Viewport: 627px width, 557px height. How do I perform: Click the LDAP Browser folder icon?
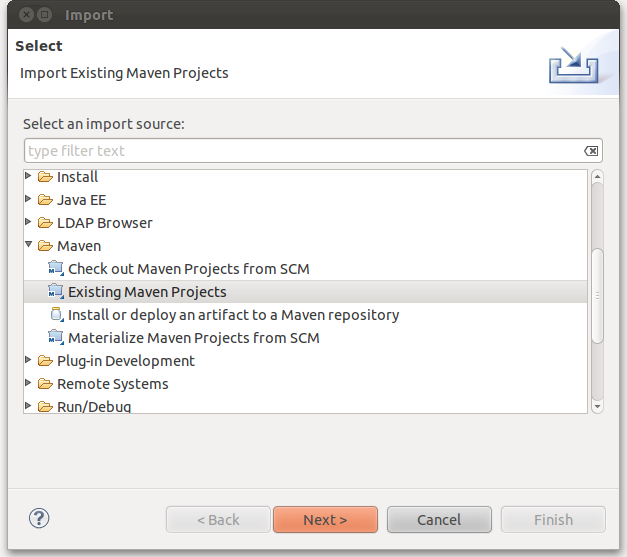pos(45,223)
